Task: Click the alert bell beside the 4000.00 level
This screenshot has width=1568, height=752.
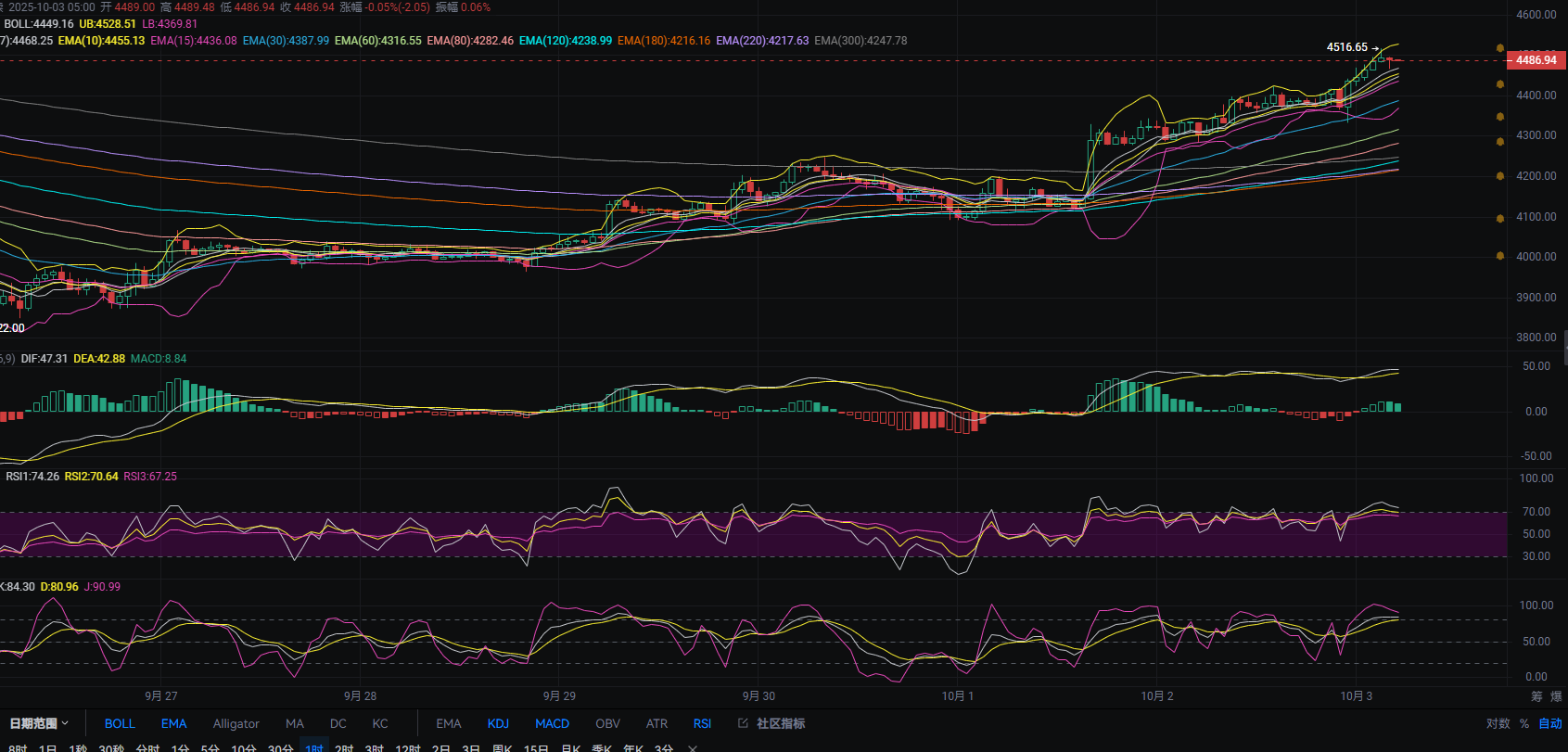Action: pos(1500,256)
